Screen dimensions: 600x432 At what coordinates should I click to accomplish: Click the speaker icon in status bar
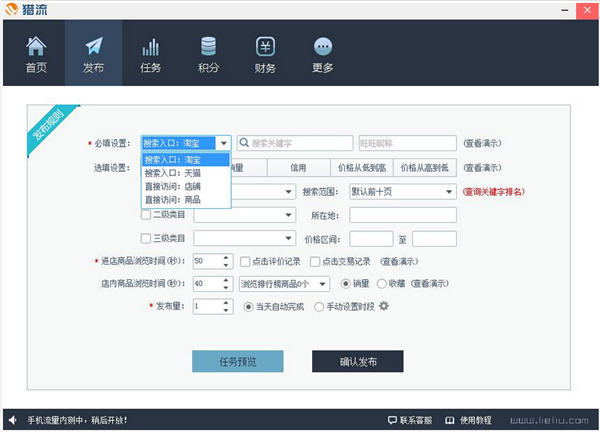13,420
